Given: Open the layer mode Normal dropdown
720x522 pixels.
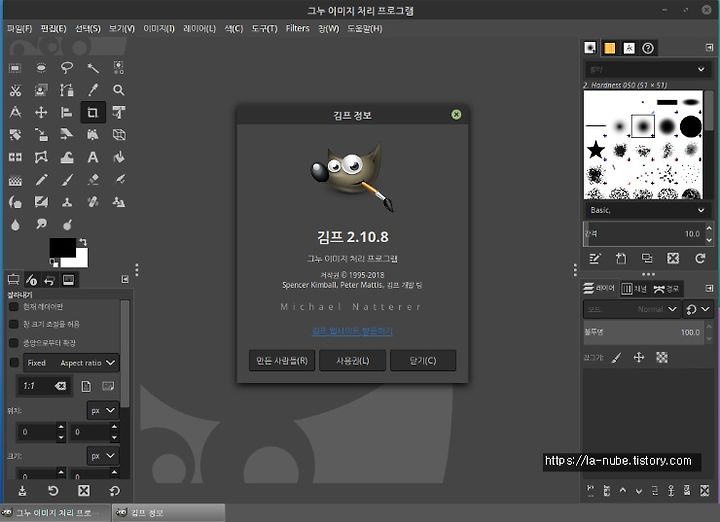Looking at the screenshot, I should (x=631, y=309).
